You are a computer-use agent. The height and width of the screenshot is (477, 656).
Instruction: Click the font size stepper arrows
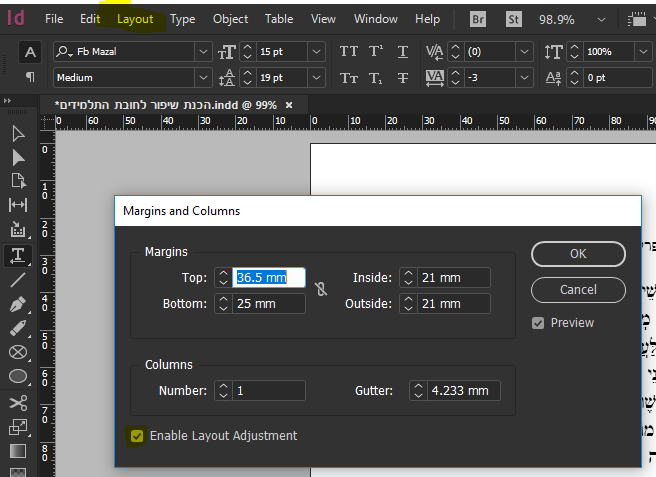tap(248, 52)
